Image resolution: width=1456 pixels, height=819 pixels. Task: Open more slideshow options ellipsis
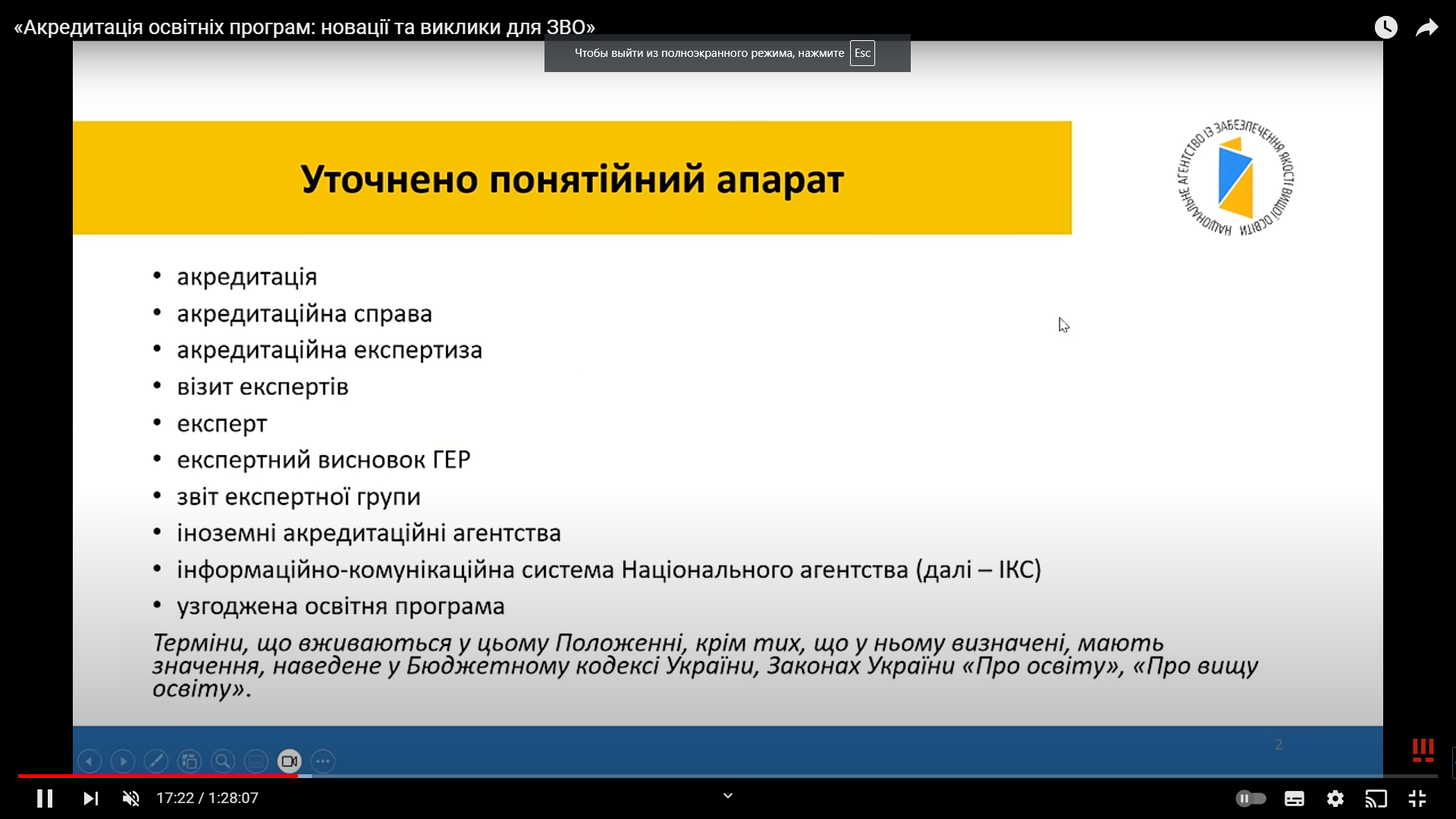pos(323,761)
